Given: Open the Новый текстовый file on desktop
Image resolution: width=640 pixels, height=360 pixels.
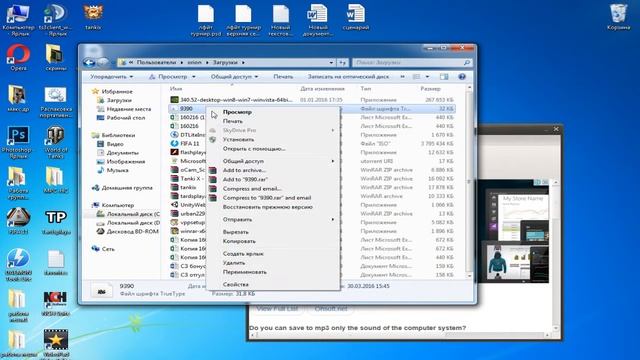Looking at the screenshot, I should [x=281, y=19].
